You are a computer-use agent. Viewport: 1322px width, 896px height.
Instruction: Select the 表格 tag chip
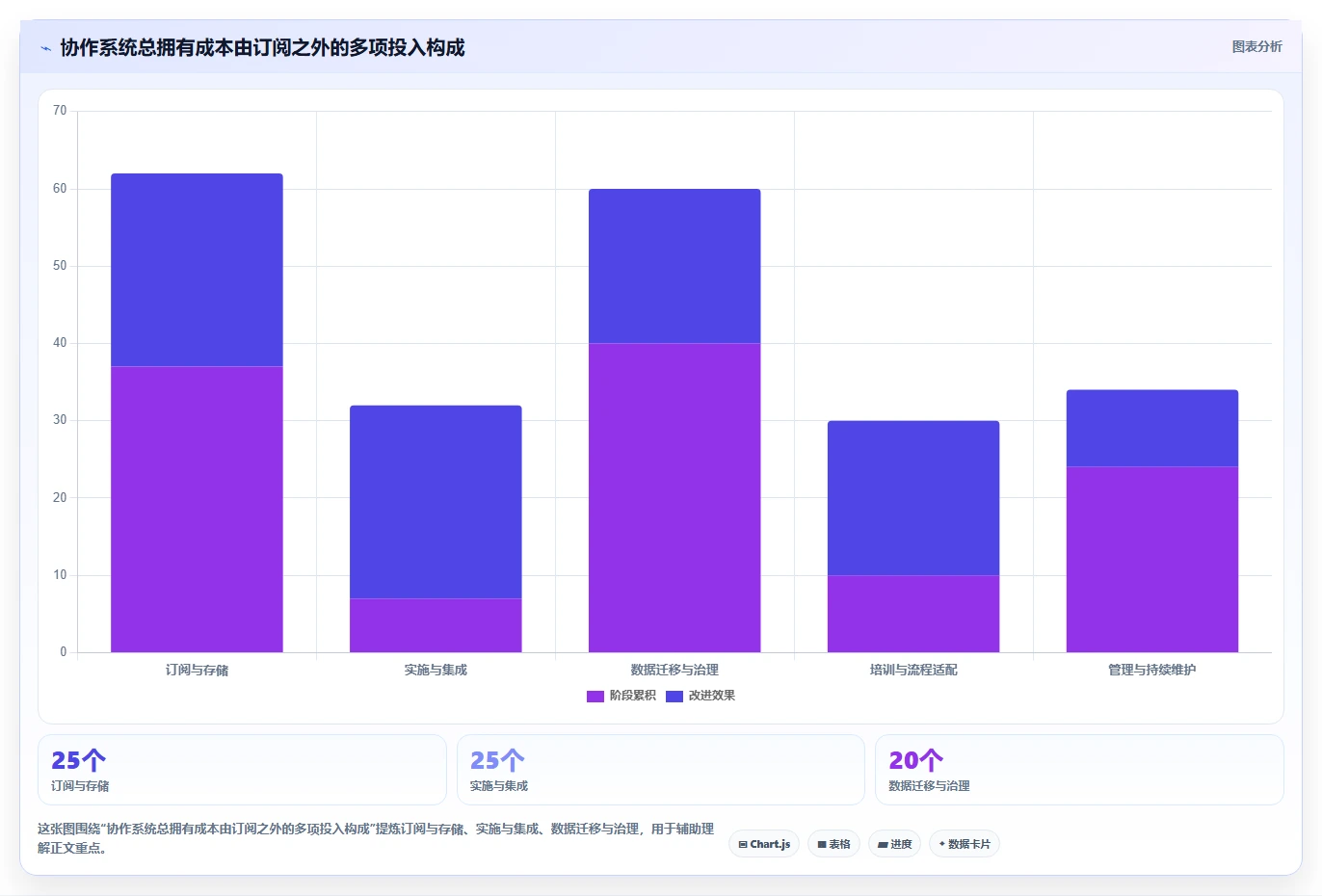(x=833, y=844)
